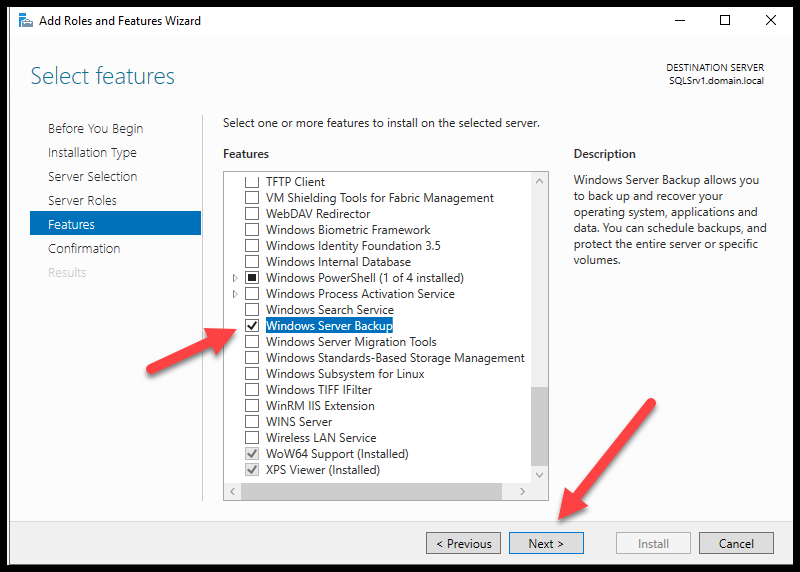Jump to the Confirmation step
The width and height of the screenshot is (800, 572).
tap(84, 248)
